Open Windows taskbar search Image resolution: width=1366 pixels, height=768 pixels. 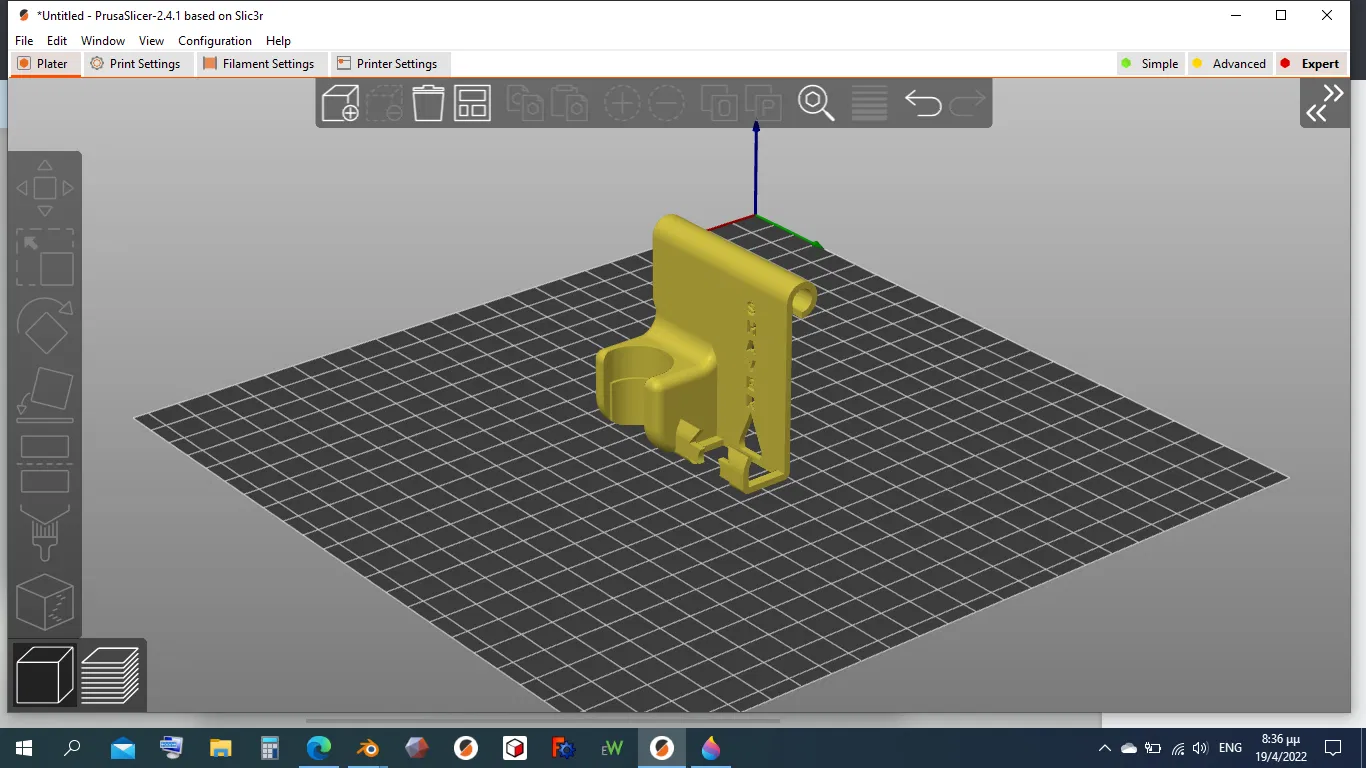72,748
